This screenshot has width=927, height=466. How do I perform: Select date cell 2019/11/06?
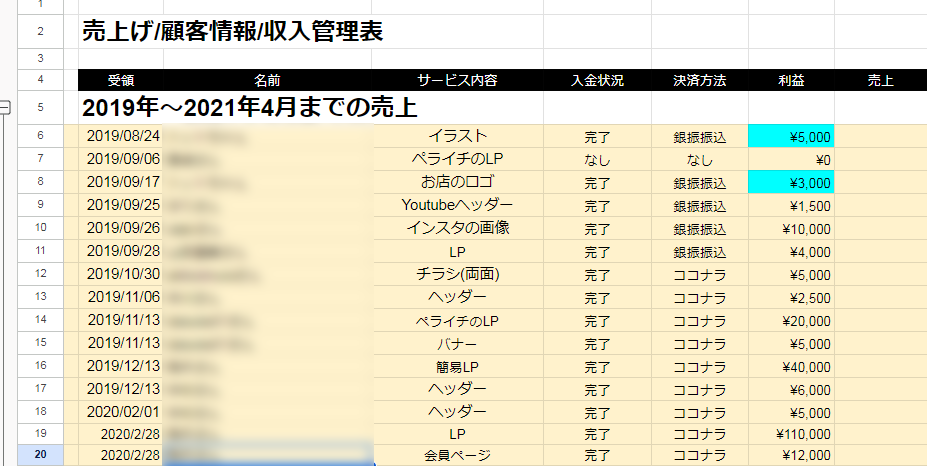coord(121,297)
